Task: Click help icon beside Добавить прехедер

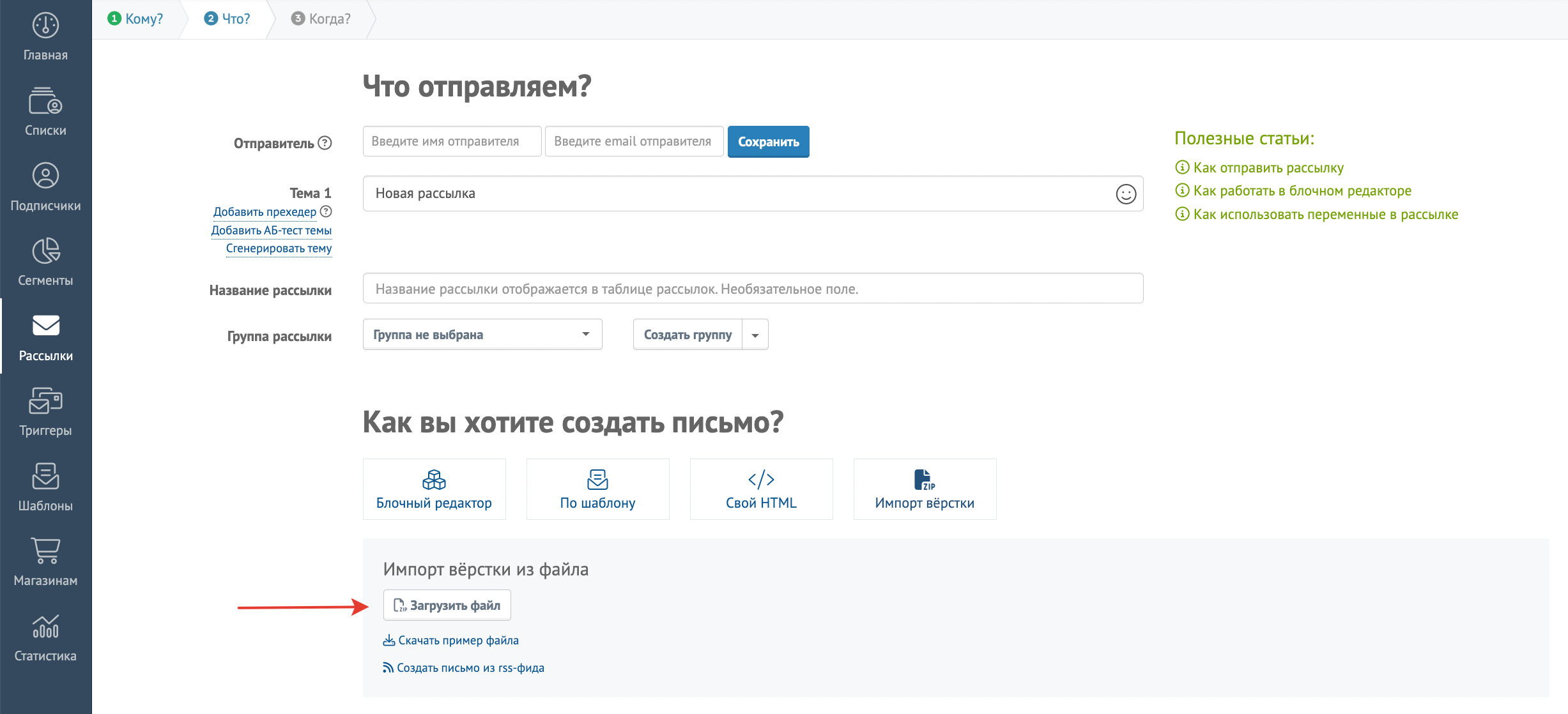Action: coord(326,211)
